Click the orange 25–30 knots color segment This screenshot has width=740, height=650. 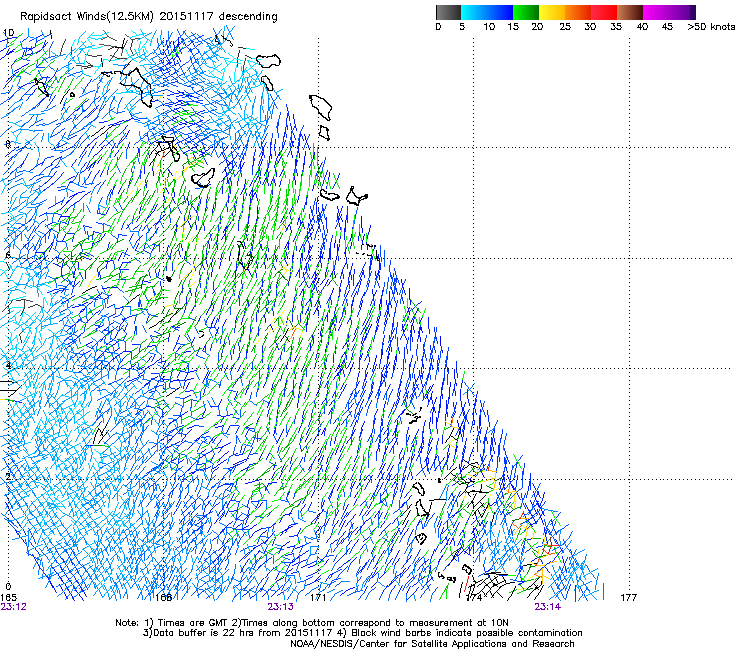(578, 12)
